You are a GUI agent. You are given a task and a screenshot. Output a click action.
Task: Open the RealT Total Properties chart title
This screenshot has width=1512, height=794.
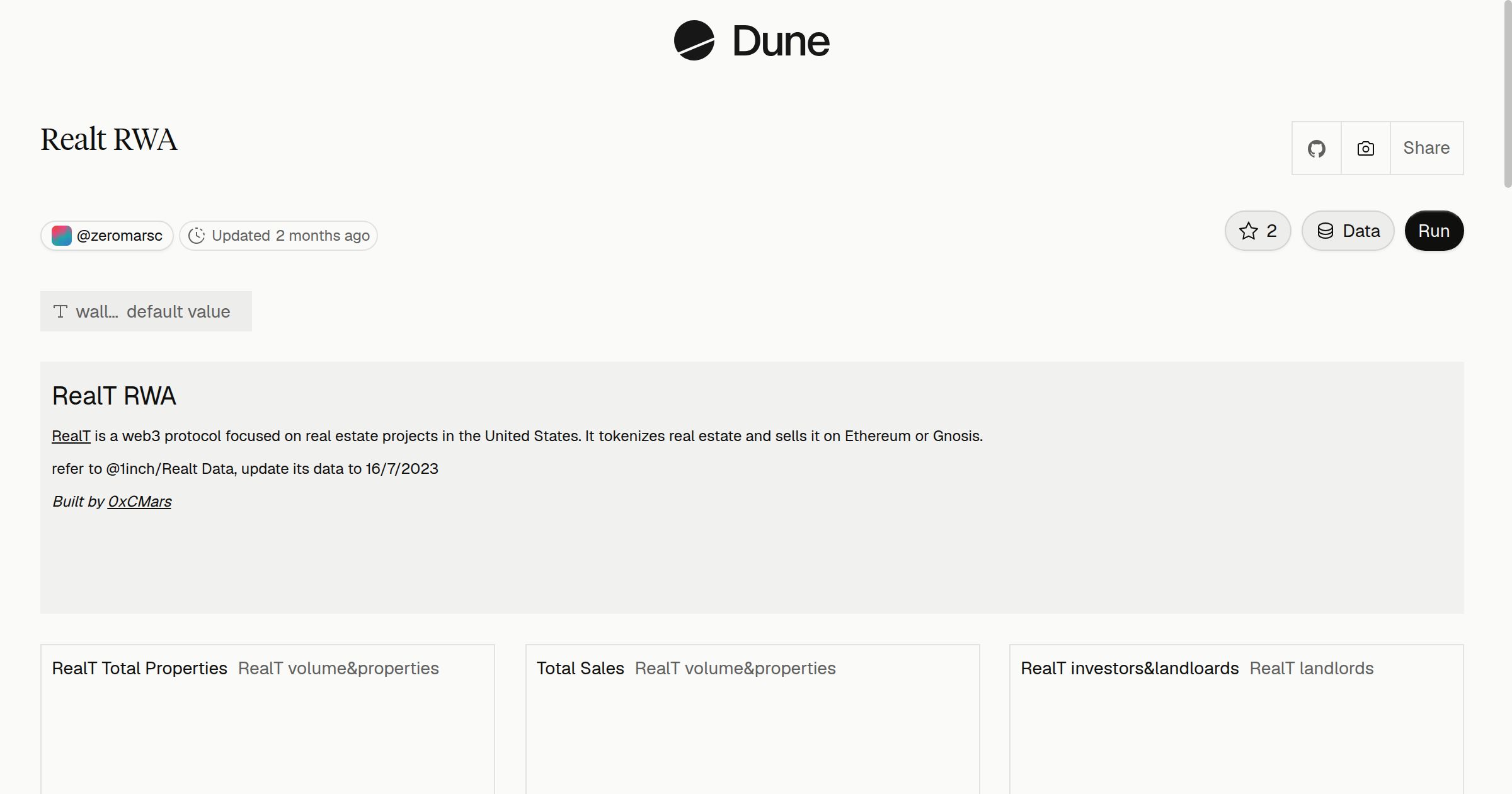pyautogui.click(x=139, y=668)
